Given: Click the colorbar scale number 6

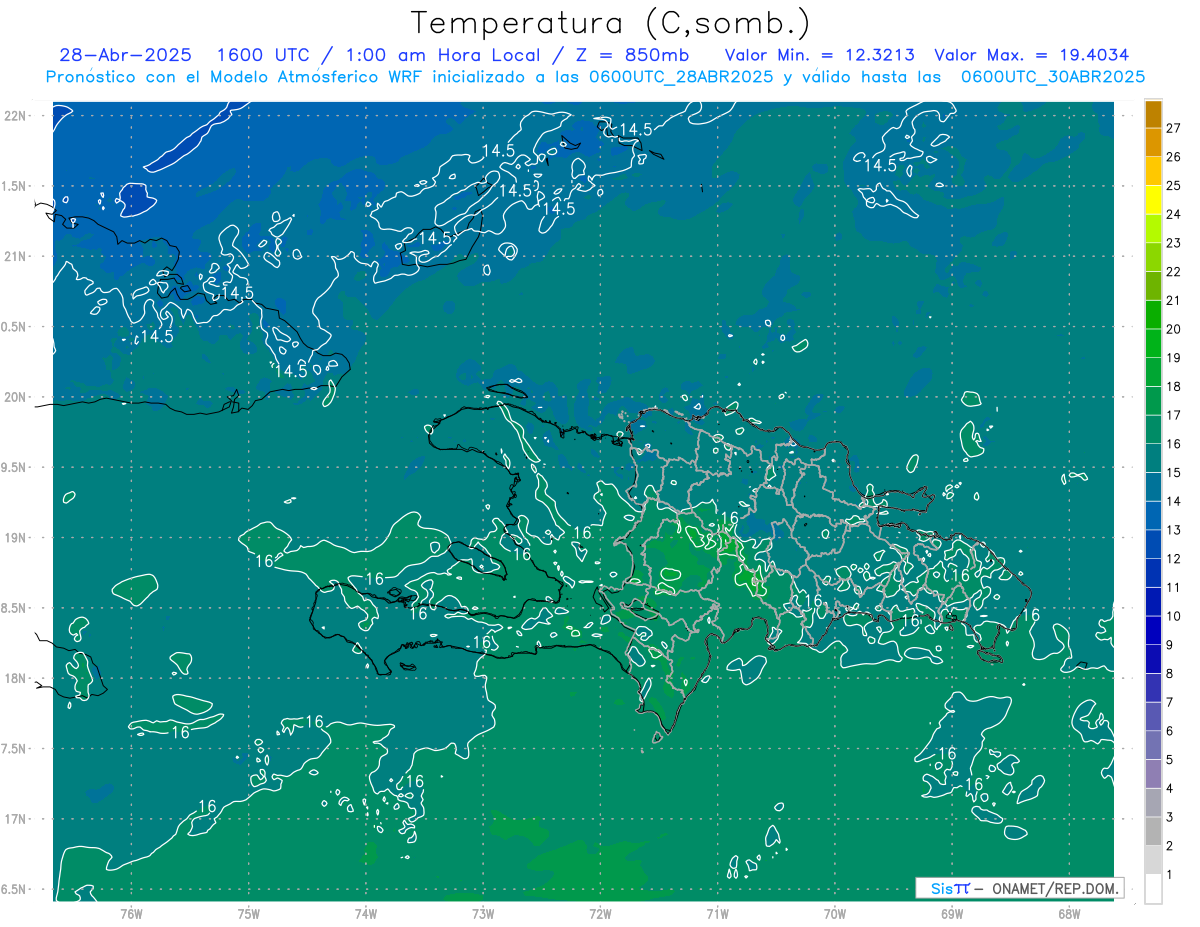Looking at the screenshot, I should click(1170, 731).
